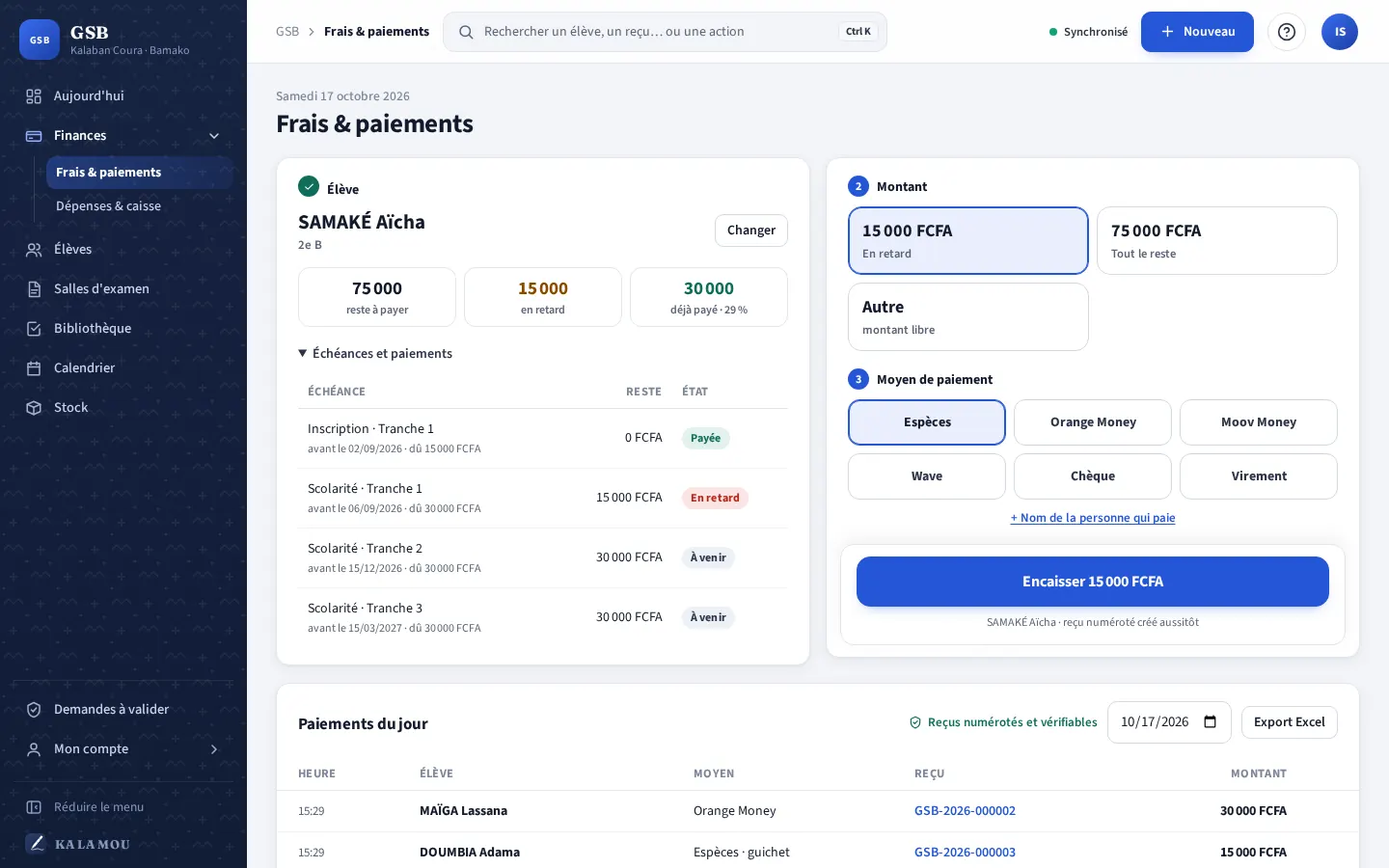Image resolution: width=1389 pixels, height=868 pixels.
Task: Click the Demandes à valider shield icon
Action: point(34,710)
